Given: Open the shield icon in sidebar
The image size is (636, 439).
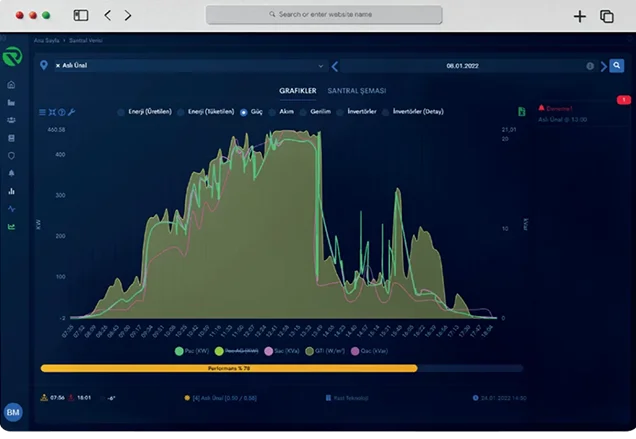Looking at the screenshot, I should tap(11, 156).
